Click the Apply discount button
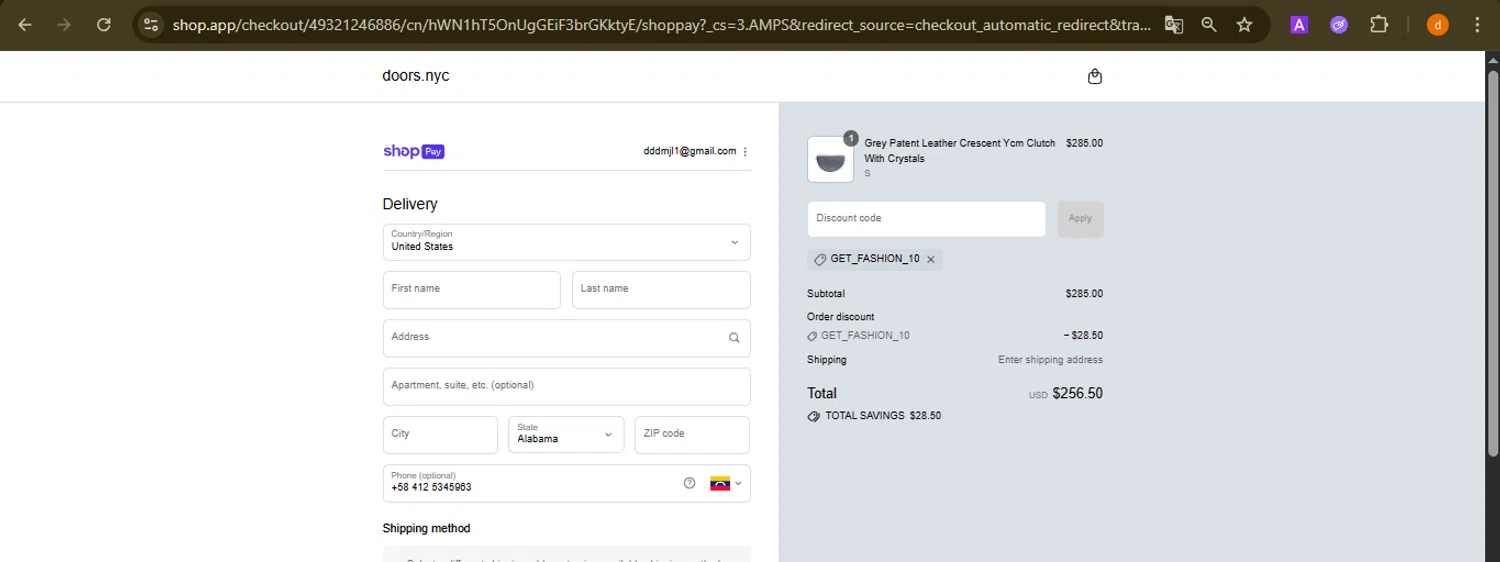Image resolution: width=1500 pixels, height=562 pixels. tap(1080, 219)
